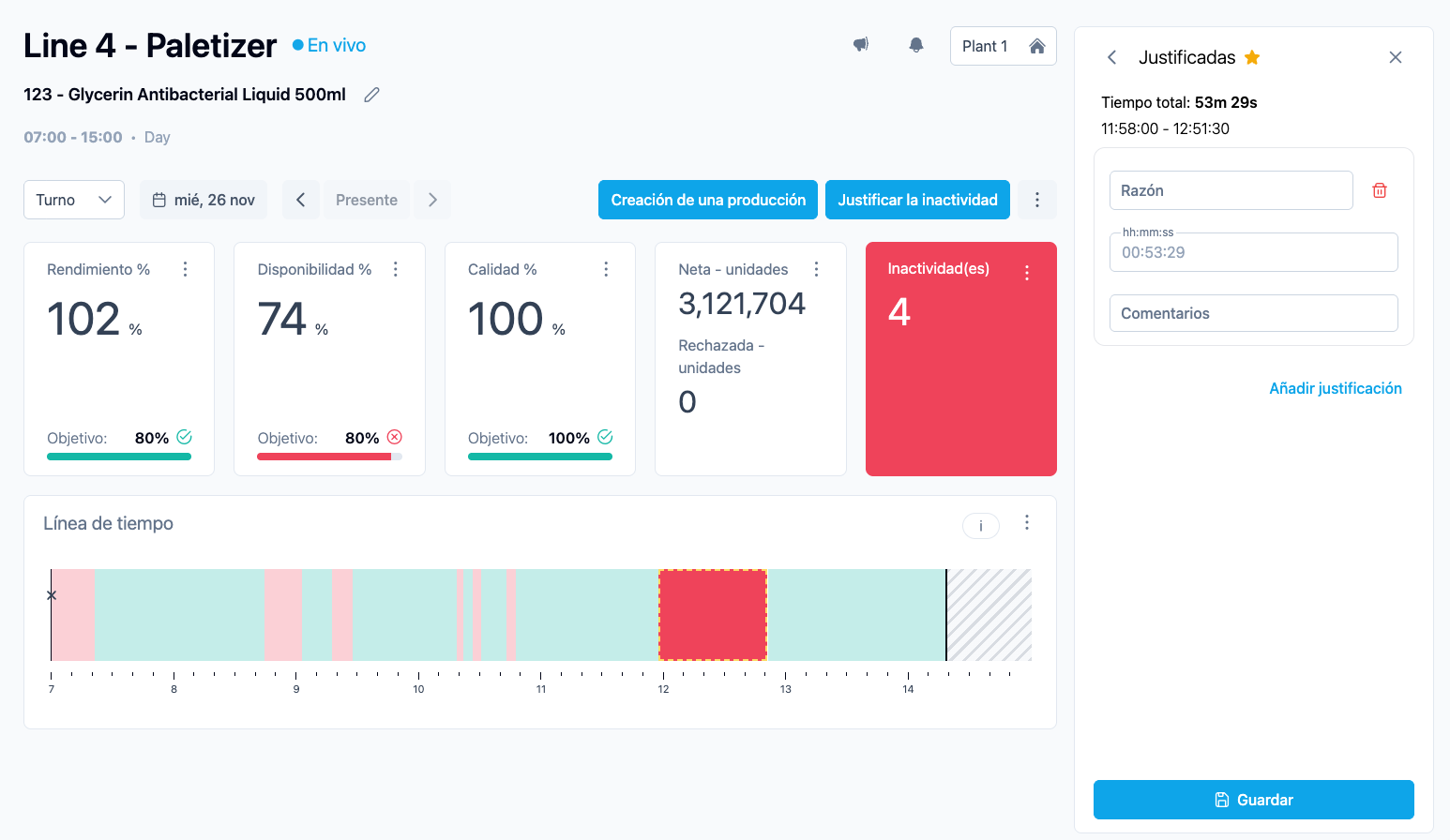Open the bell notifications icon
Image resolution: width=1450 pixels, height=840 pixels.
(x=916, y=45)
